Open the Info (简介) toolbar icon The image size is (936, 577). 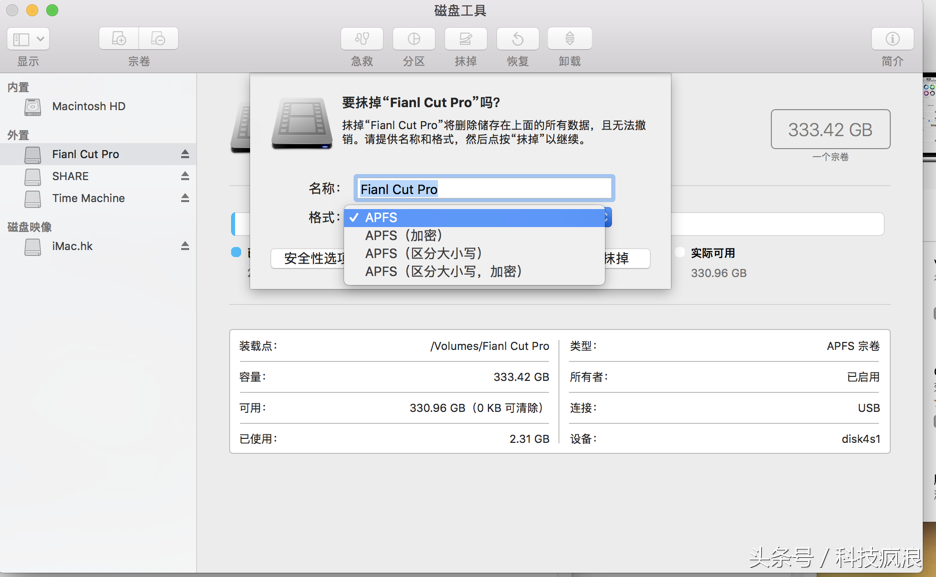coord(892,39)
